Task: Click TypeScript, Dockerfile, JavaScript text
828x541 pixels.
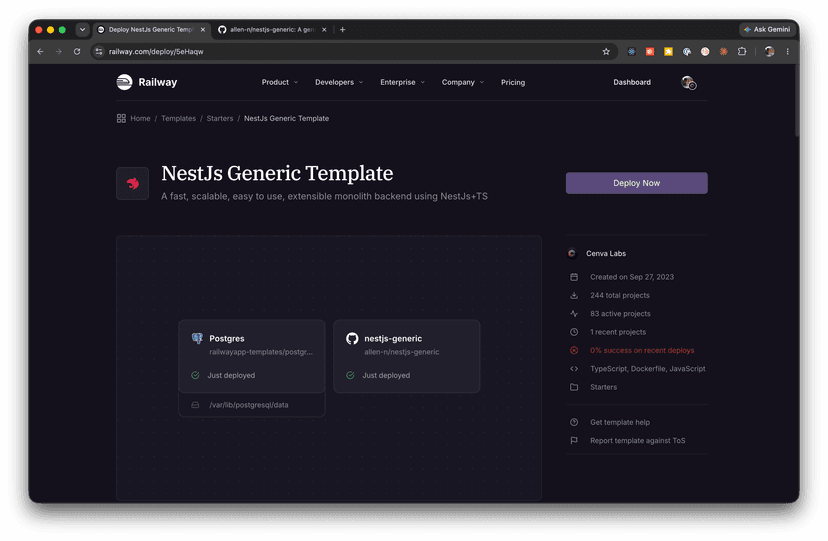Action: 647,368
